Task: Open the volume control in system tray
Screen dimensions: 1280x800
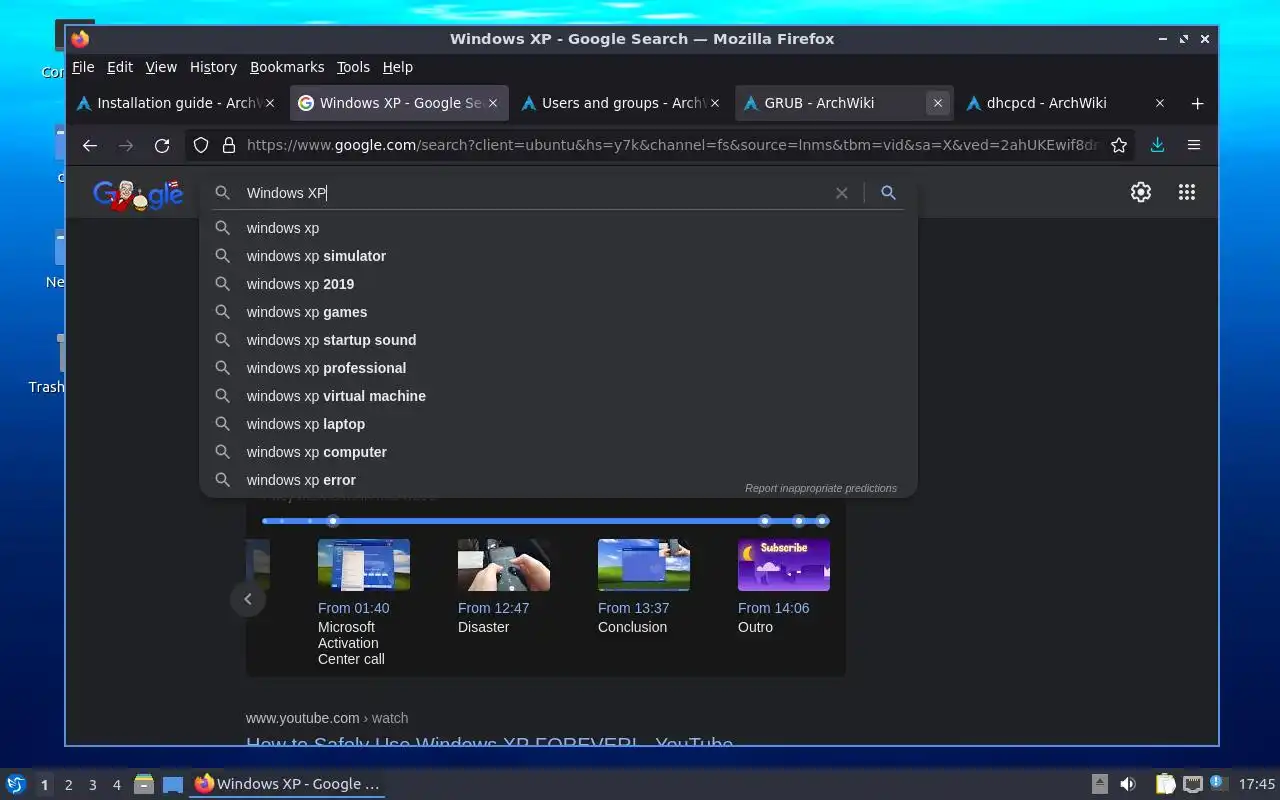Action: coord(1127,784)
